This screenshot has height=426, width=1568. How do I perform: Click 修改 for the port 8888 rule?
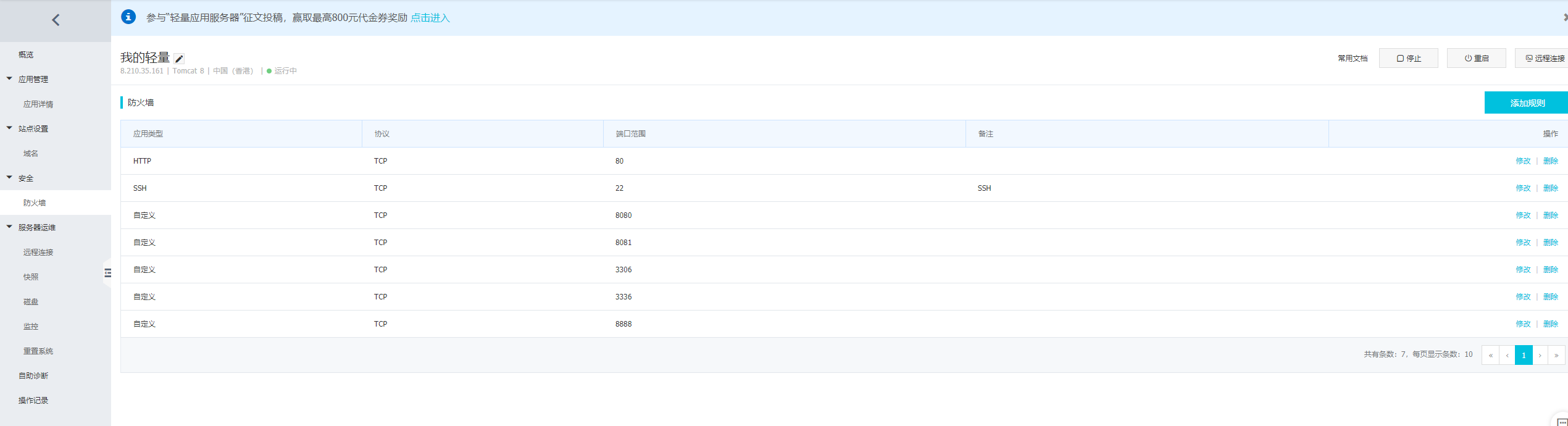[x=1523, y=324]
